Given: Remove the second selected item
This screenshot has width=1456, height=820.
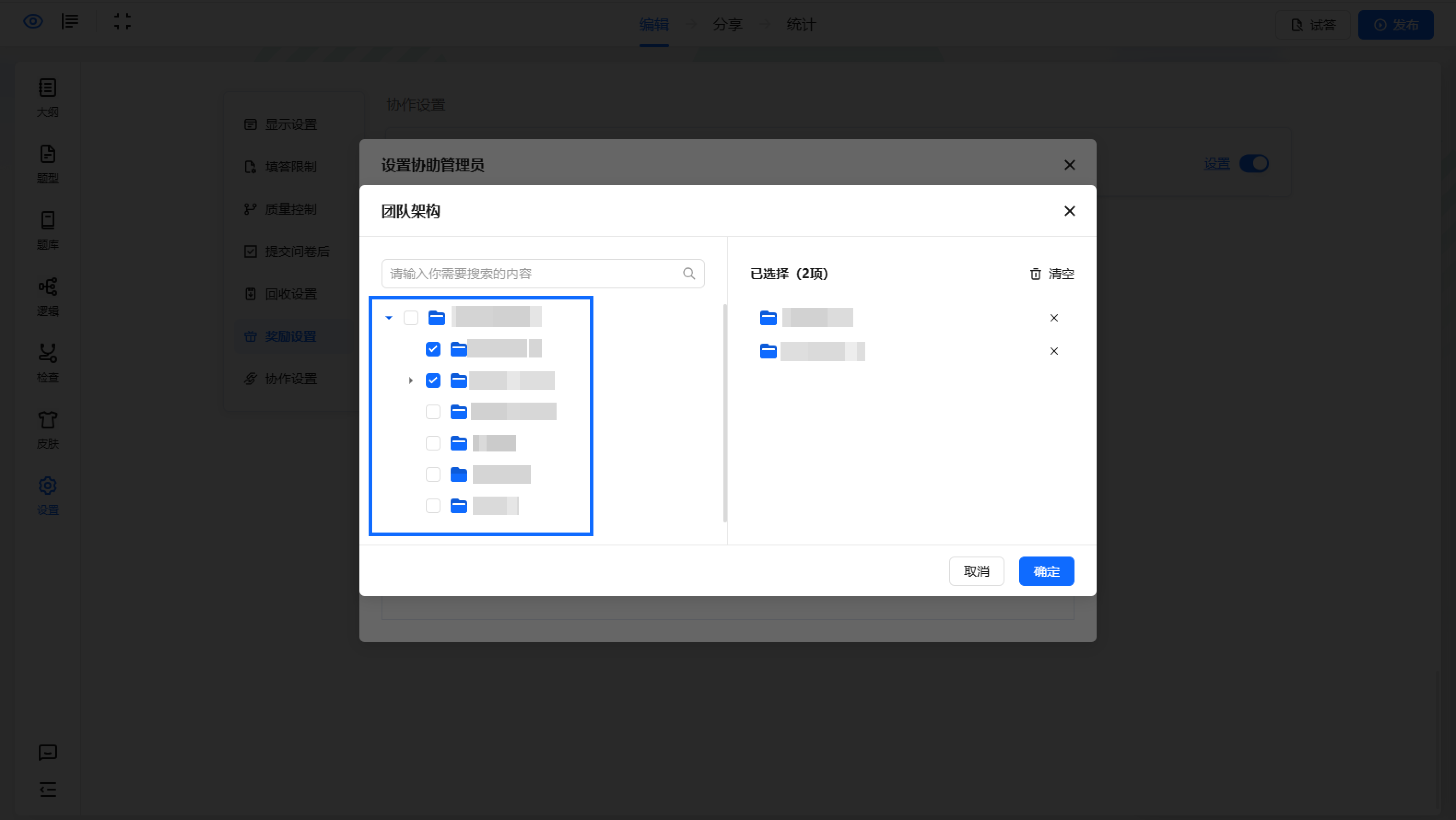Looking at the screenshot, I should 1054,351.
